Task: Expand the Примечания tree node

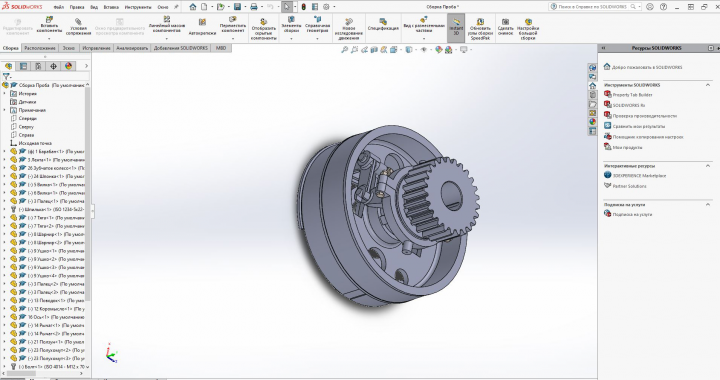Action: [5, 110]
